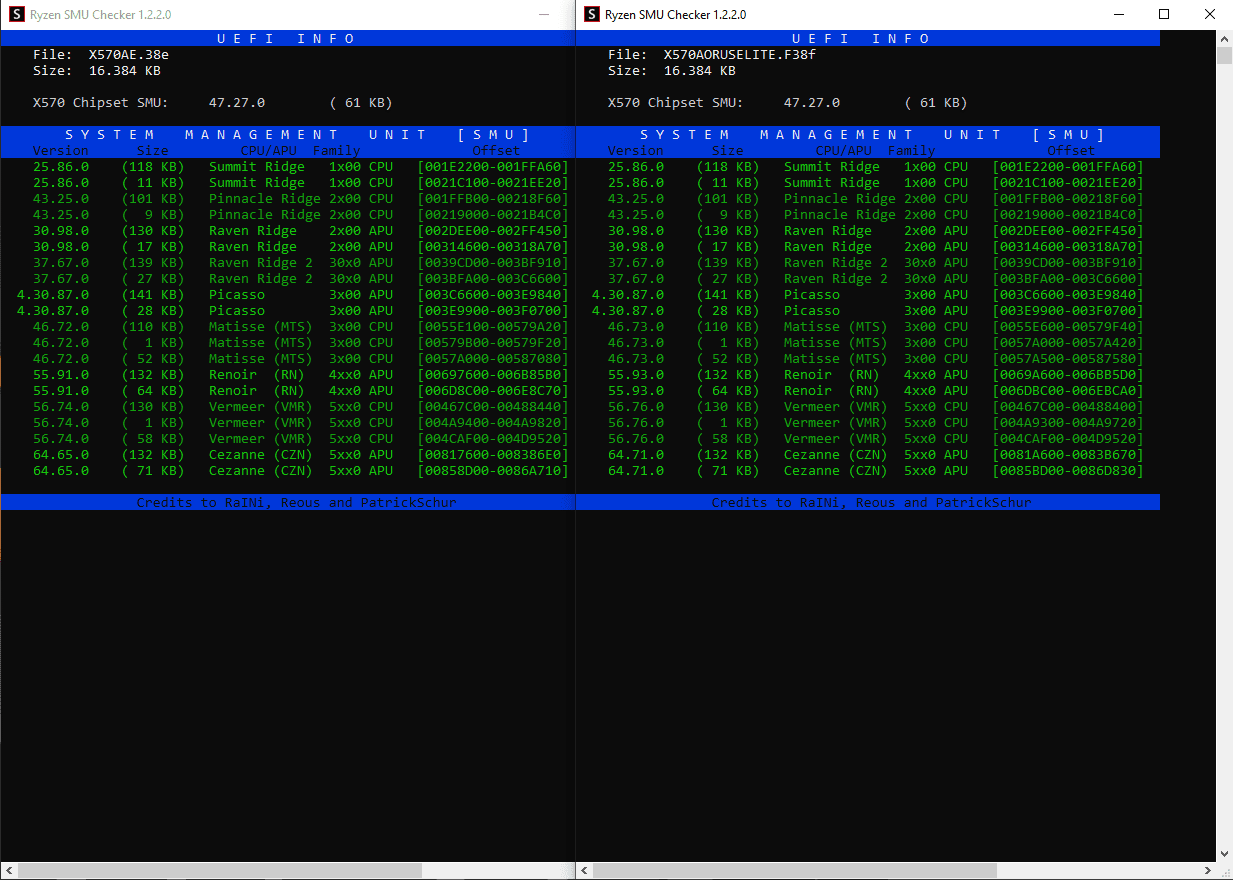This screenshot has height=880, width=1233.
Task: Click offset [0021C100-0021EE20] in the right window
Action: point(1068,183)
